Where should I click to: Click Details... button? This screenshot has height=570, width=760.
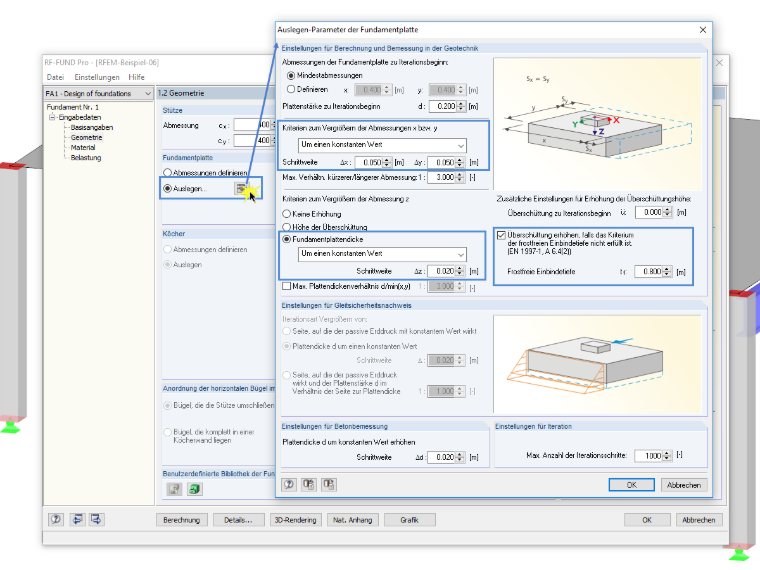(x=238, y=520)
